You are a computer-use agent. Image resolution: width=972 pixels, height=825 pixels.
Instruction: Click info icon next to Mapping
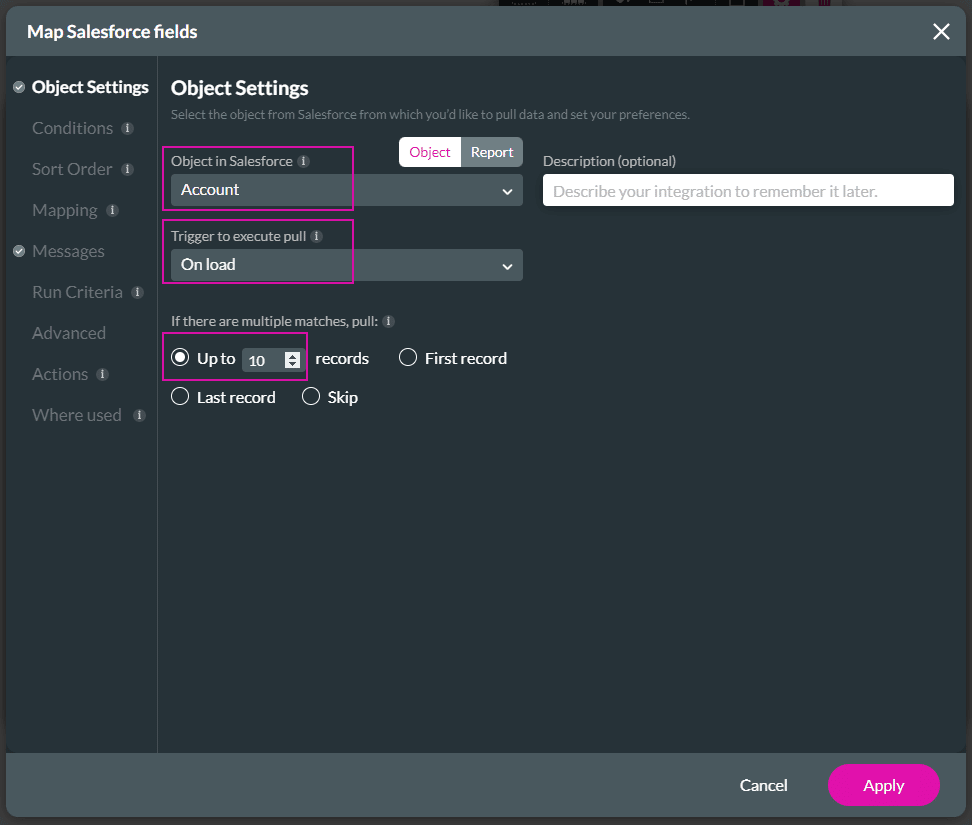[x=112, y=211]
